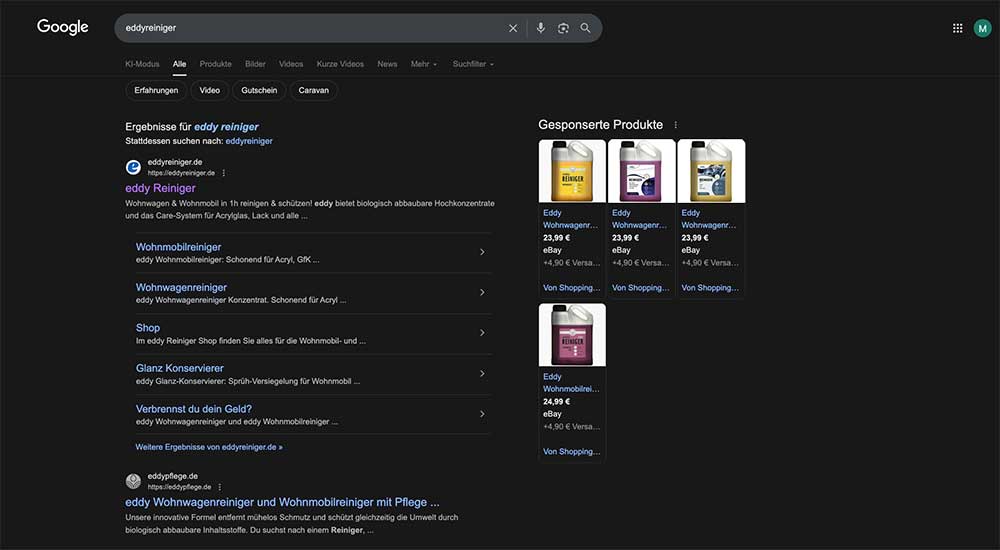Open image search via camera lens icon

tap(563, 28)
